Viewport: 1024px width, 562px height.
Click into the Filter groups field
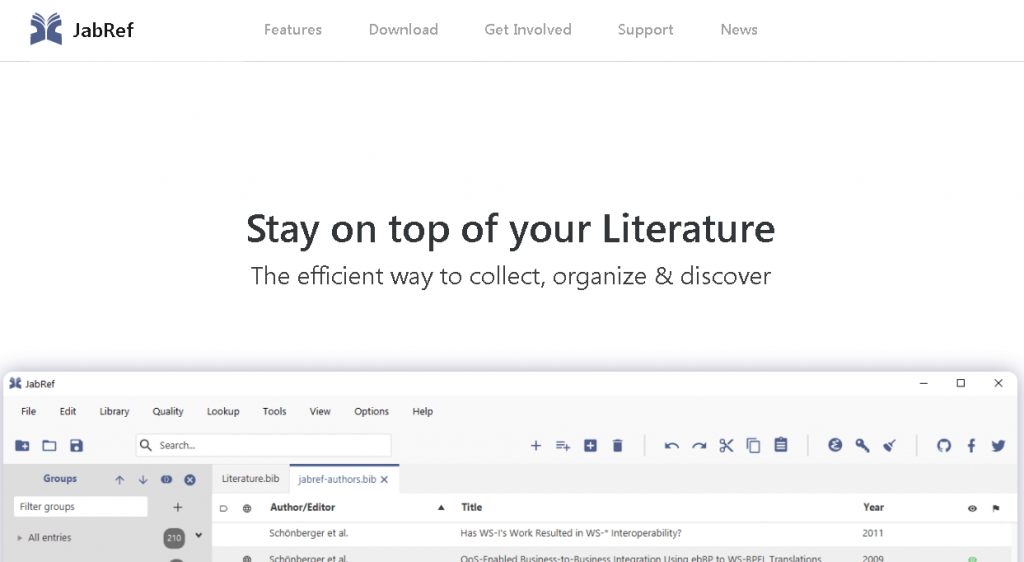click(80, 507)
